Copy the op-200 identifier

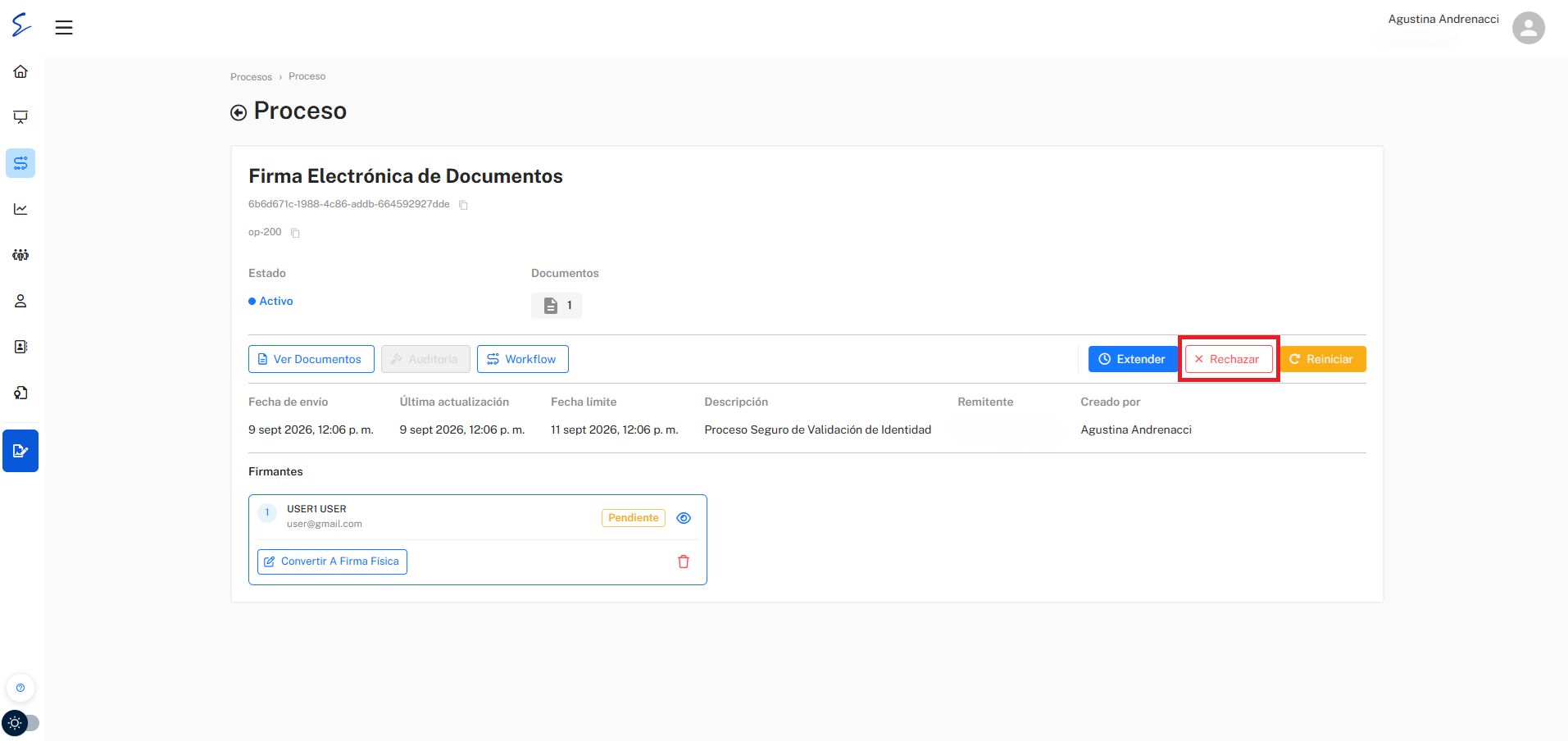click(x=295, y=233)
